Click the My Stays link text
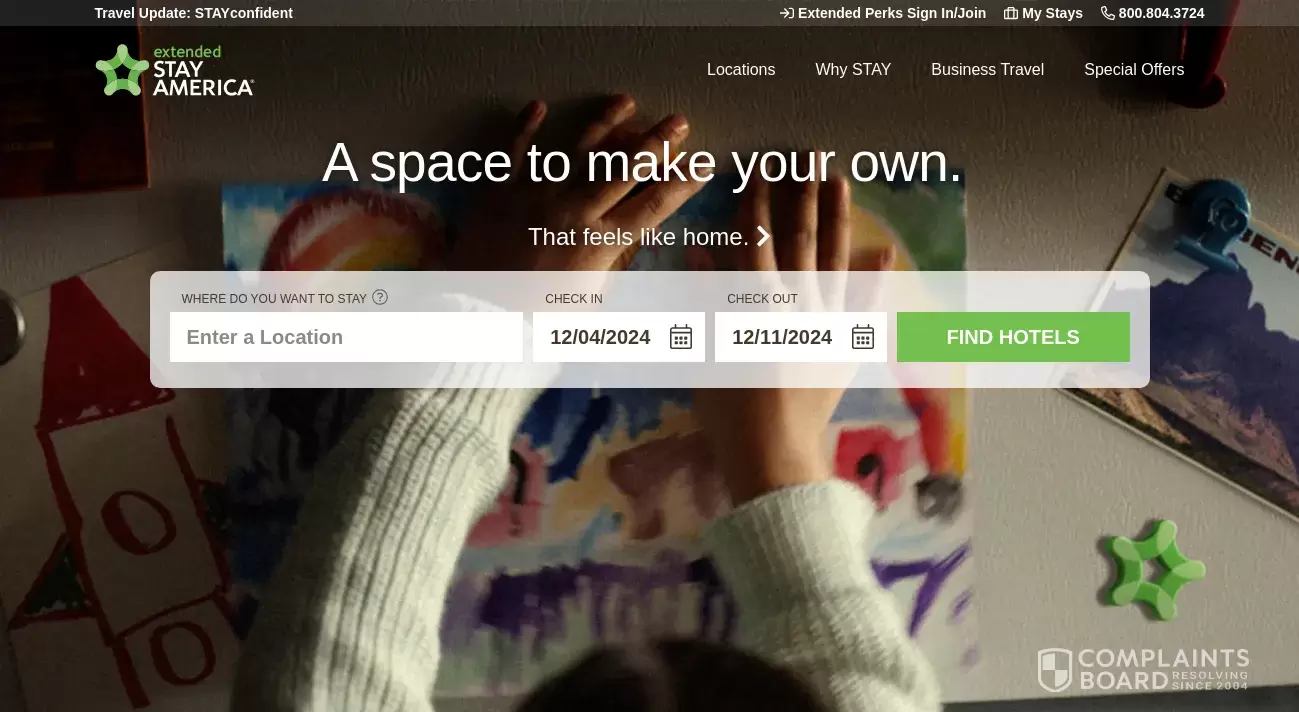Screen dimensions: 1299x712 (1052, 13)
